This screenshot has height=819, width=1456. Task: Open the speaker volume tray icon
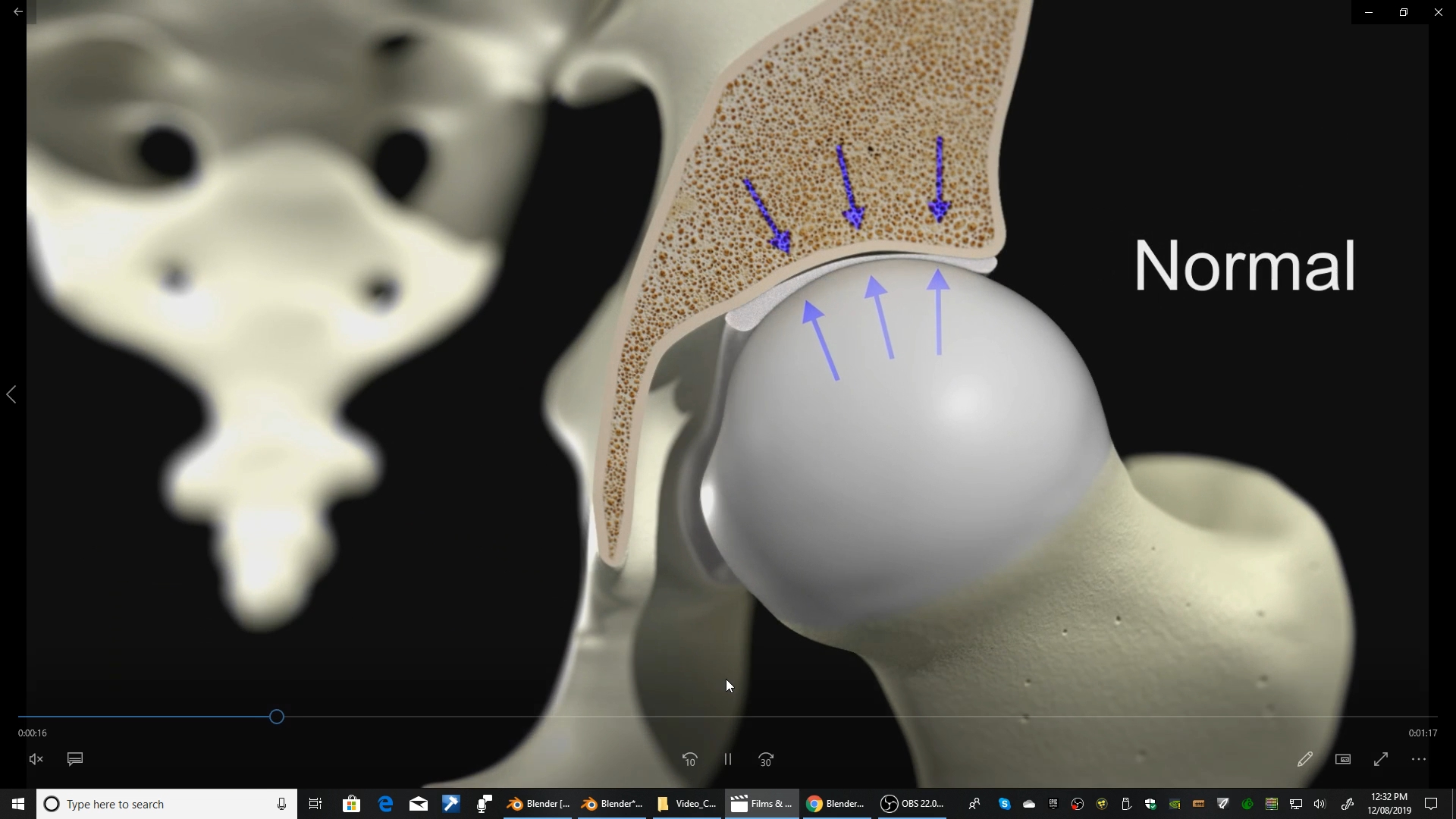1320,804
